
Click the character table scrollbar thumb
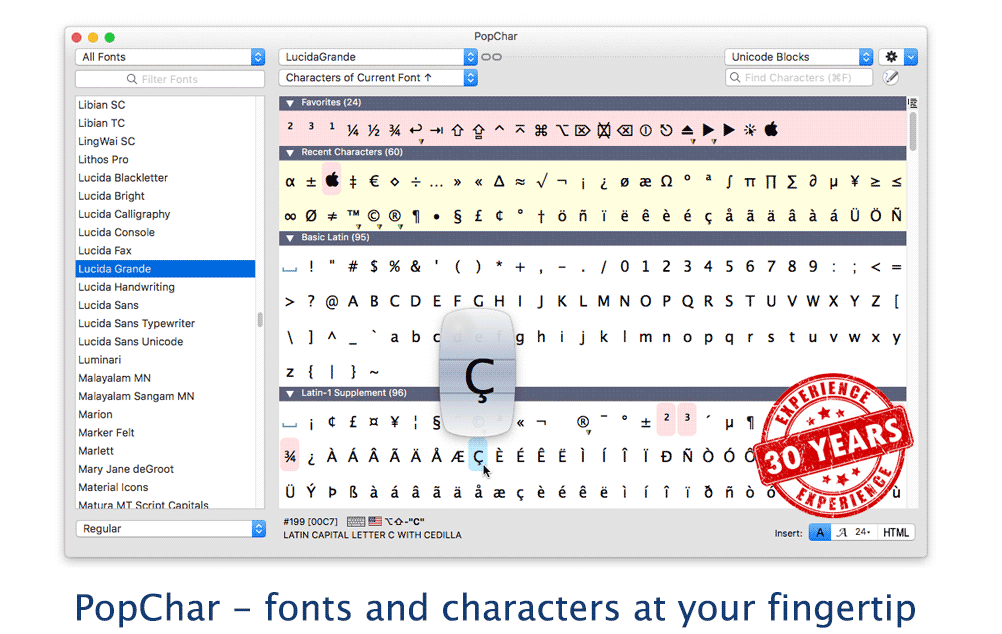point(913,131)
